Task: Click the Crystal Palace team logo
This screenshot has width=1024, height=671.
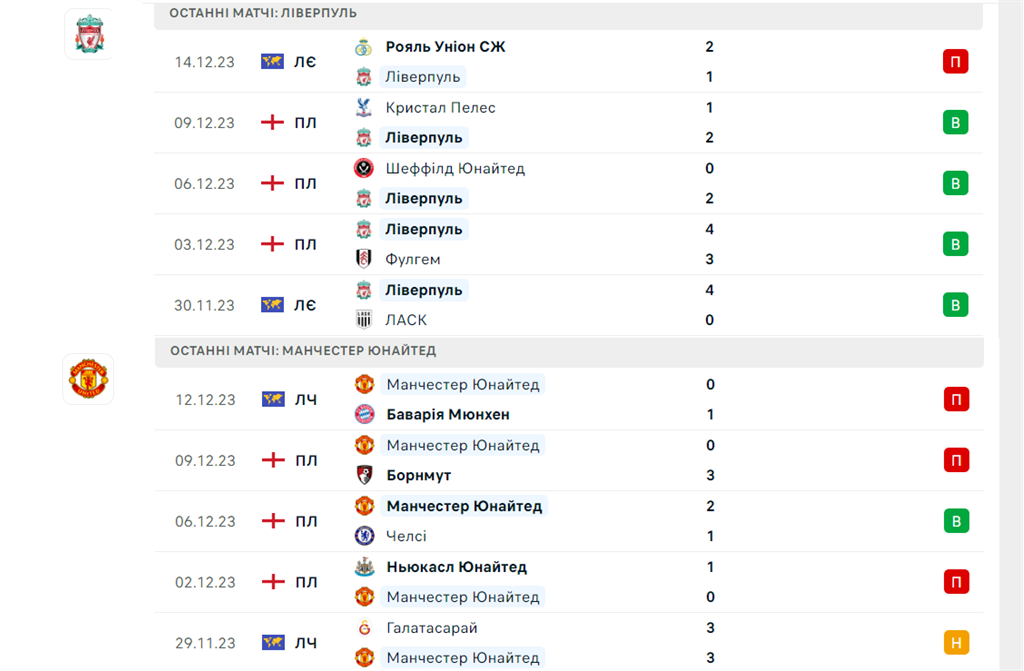Action: coord(364,108)
